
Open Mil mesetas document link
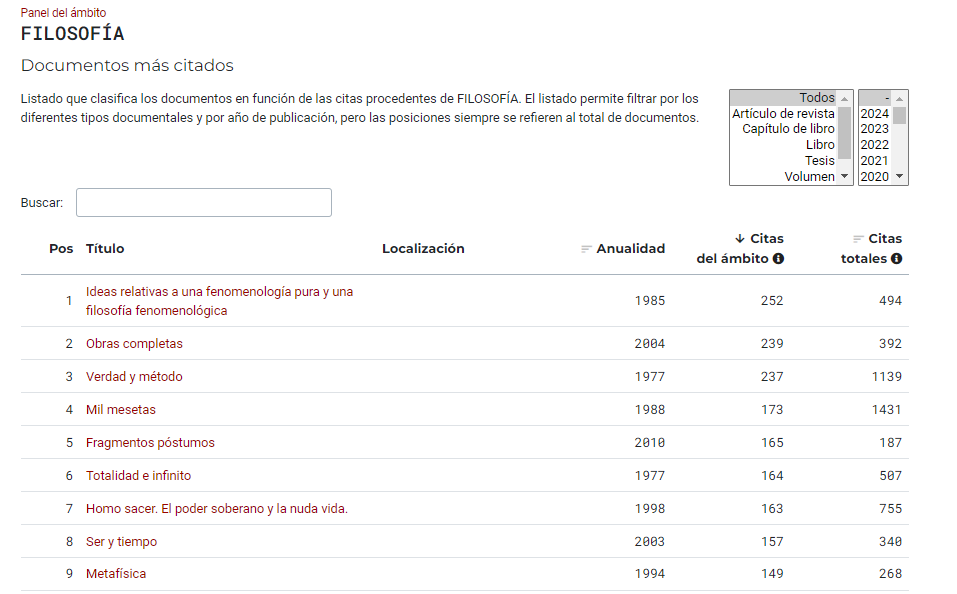tap(121, 410)
